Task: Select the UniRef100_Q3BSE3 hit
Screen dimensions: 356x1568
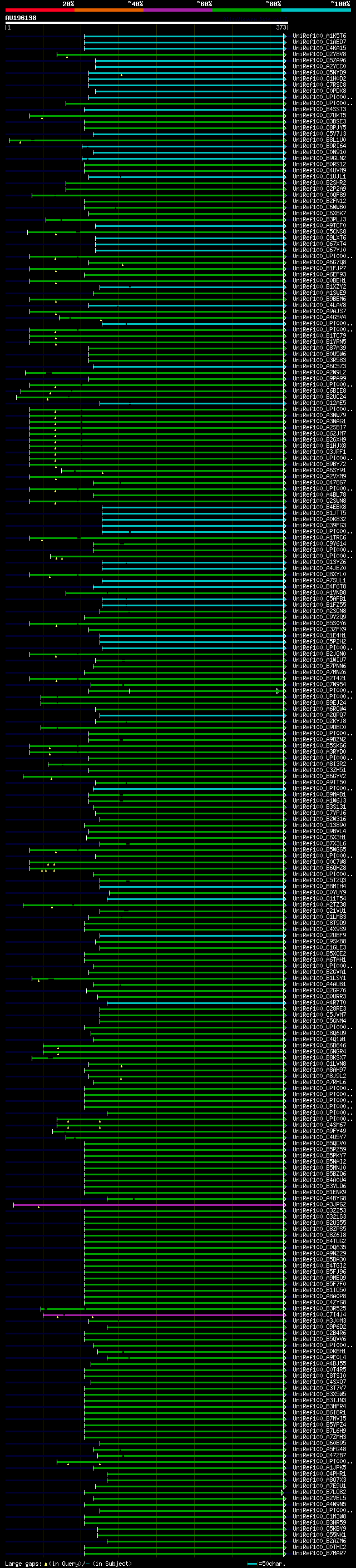Action: click(319, 122)
